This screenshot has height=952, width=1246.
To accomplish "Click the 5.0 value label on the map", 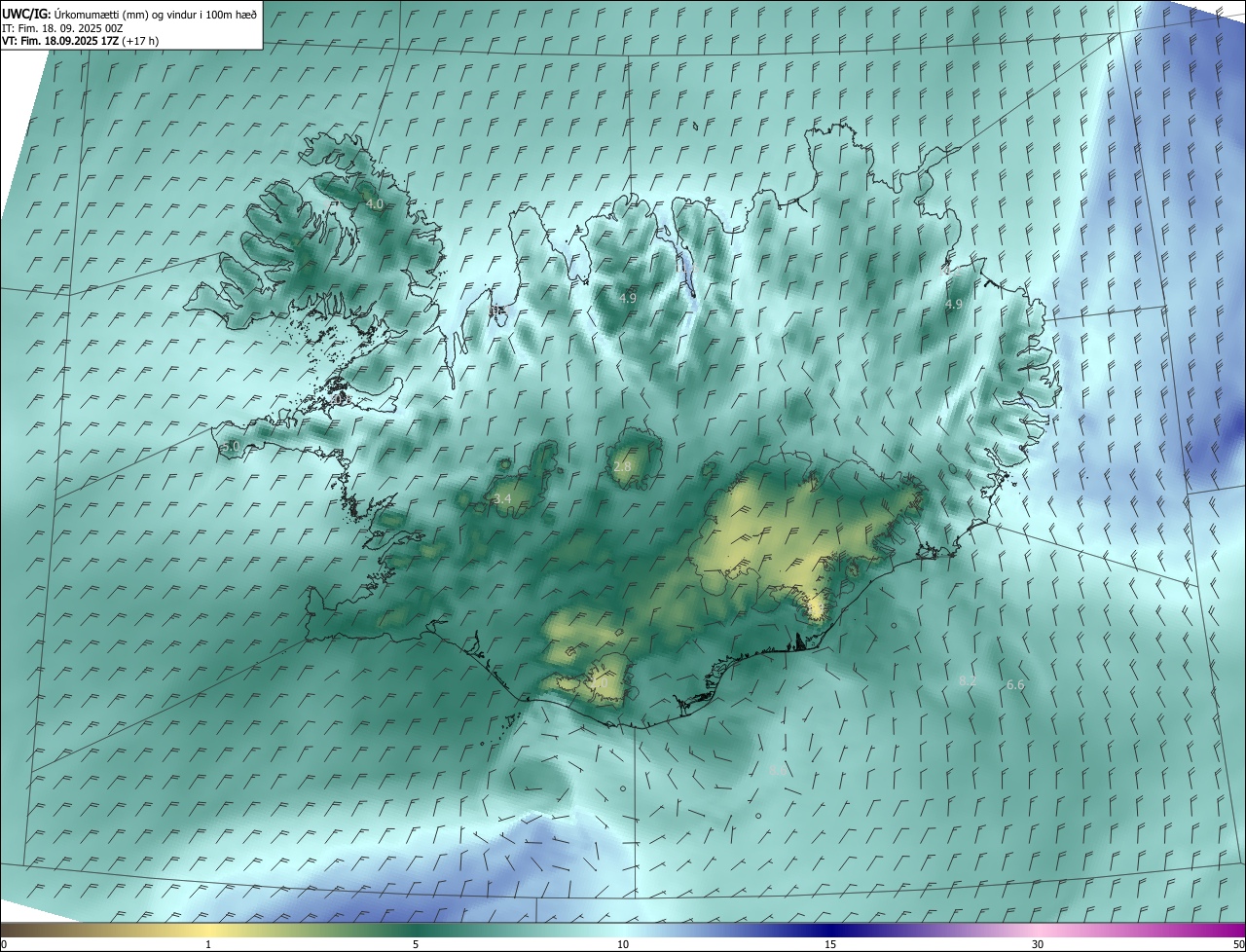I will pyautogui.click(x=231, y=446).
